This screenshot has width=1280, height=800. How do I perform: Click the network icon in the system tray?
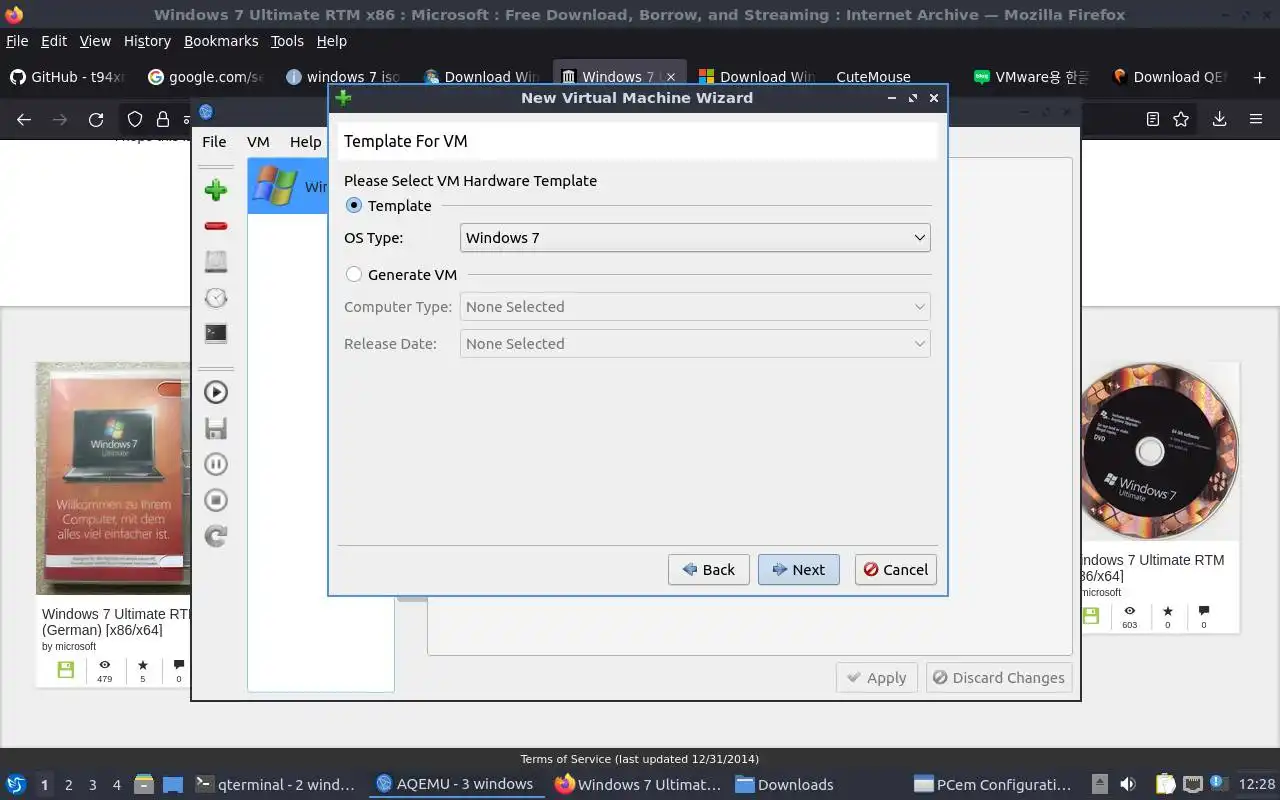coord(1192,784)
